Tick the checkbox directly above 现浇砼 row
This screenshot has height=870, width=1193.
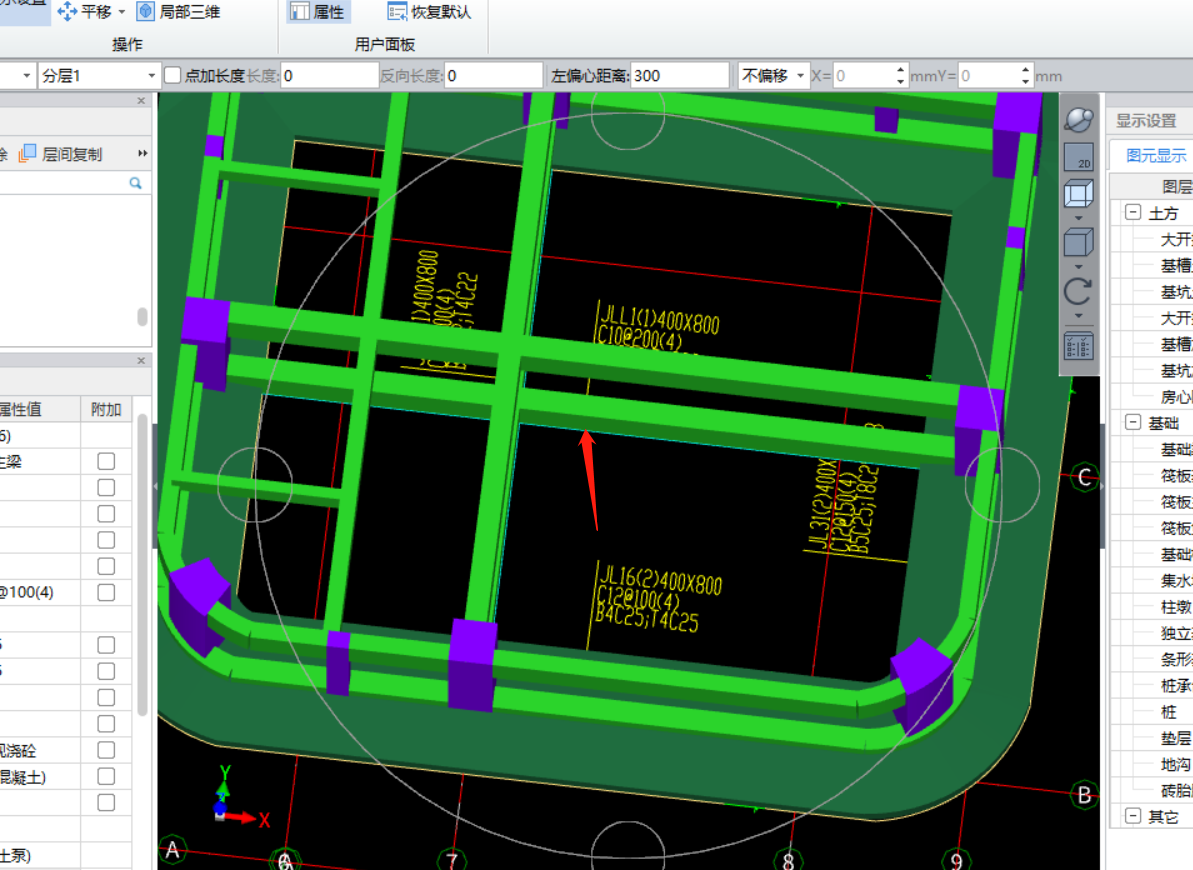pyautogui.click(x=107, y=724)
